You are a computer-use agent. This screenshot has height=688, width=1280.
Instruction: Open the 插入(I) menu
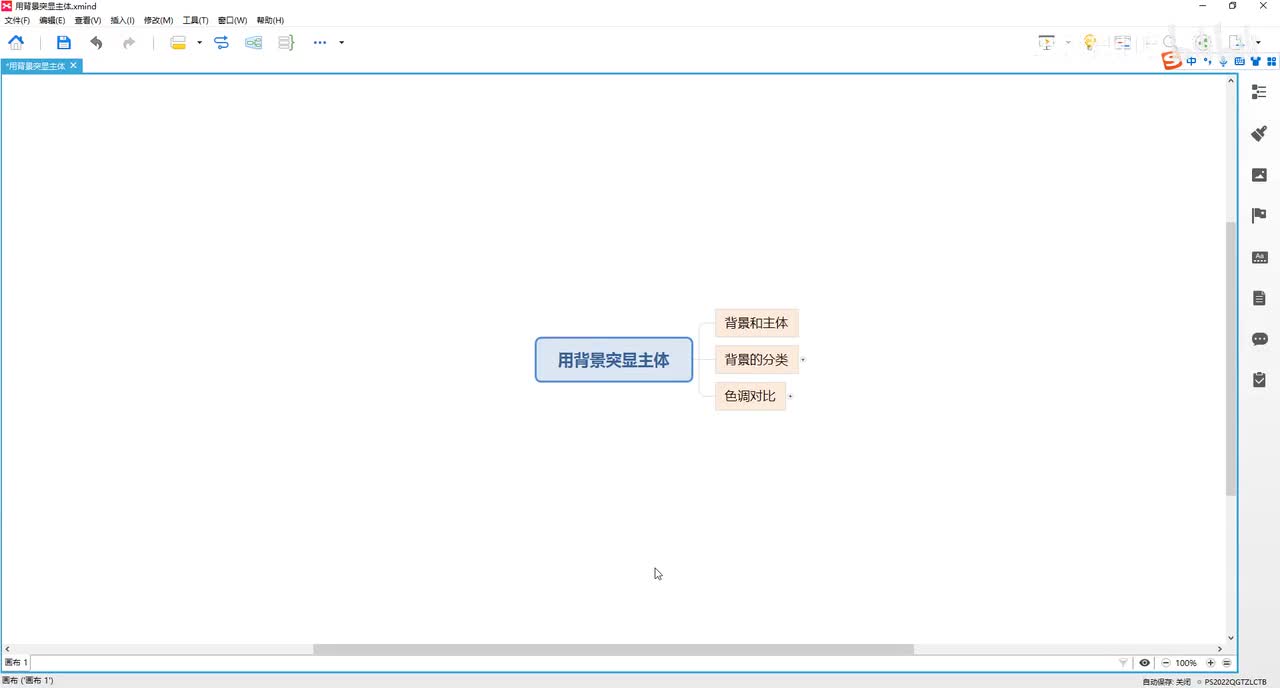pos(122,20)
